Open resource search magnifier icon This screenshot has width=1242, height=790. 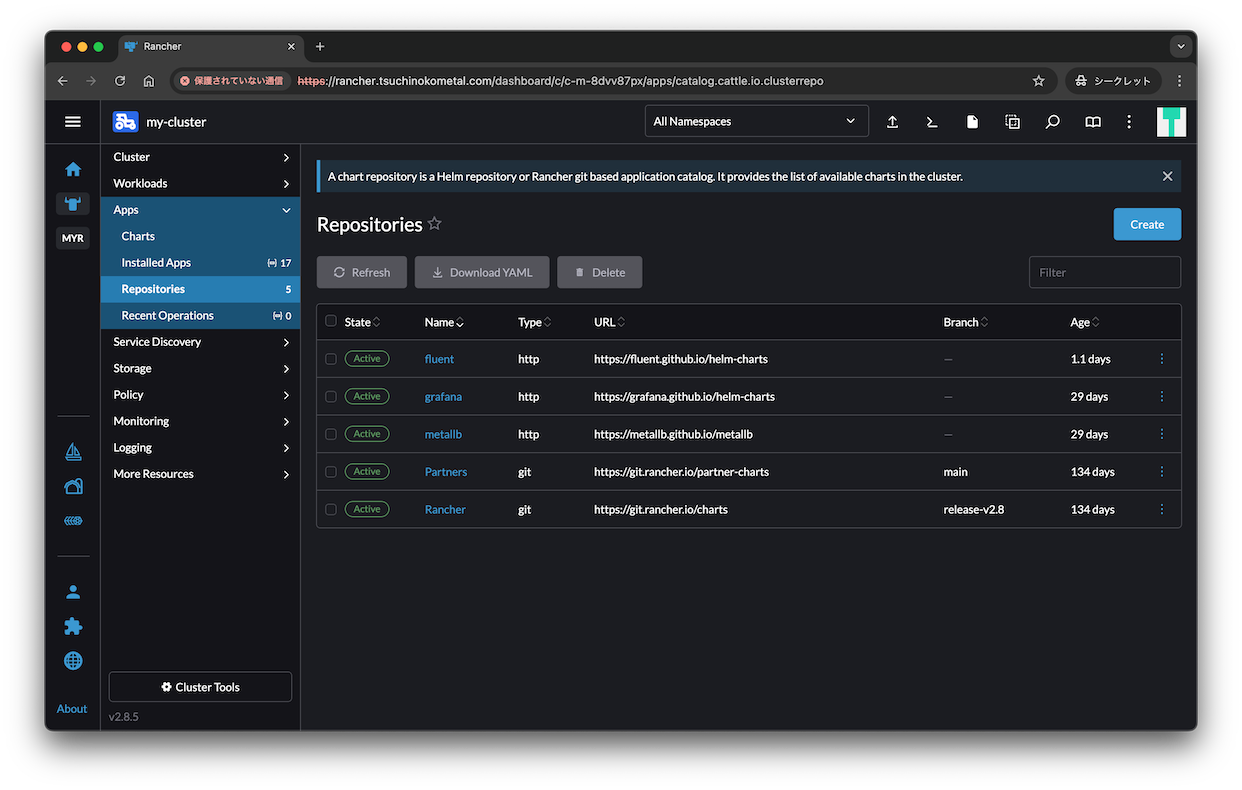tap(1052, 121)
